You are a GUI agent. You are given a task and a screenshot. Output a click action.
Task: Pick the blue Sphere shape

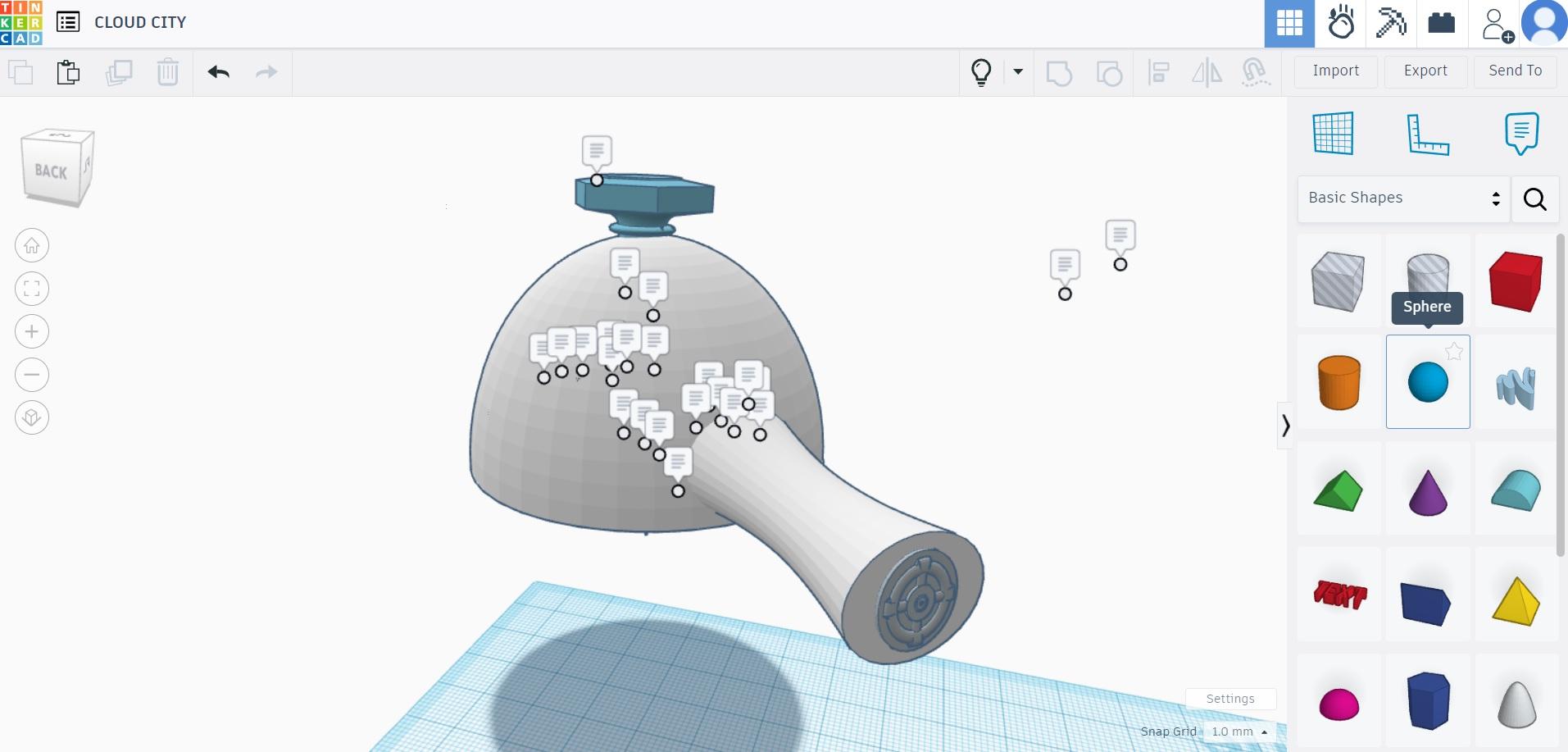[1428, 382]
